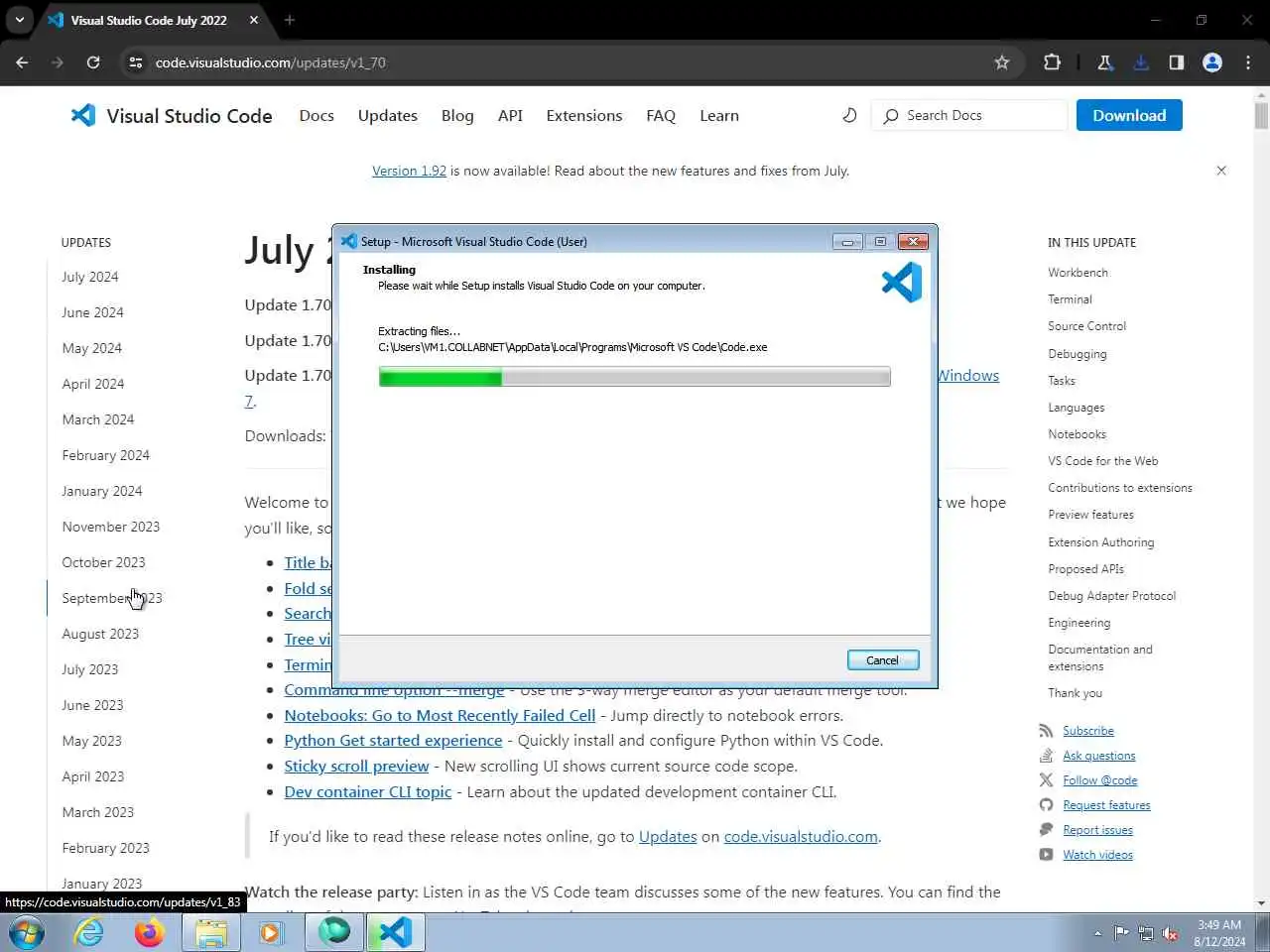Click the Visual Studio Code logo in site header
Viewport: 1270px width, 952px height.
(171, 116)
